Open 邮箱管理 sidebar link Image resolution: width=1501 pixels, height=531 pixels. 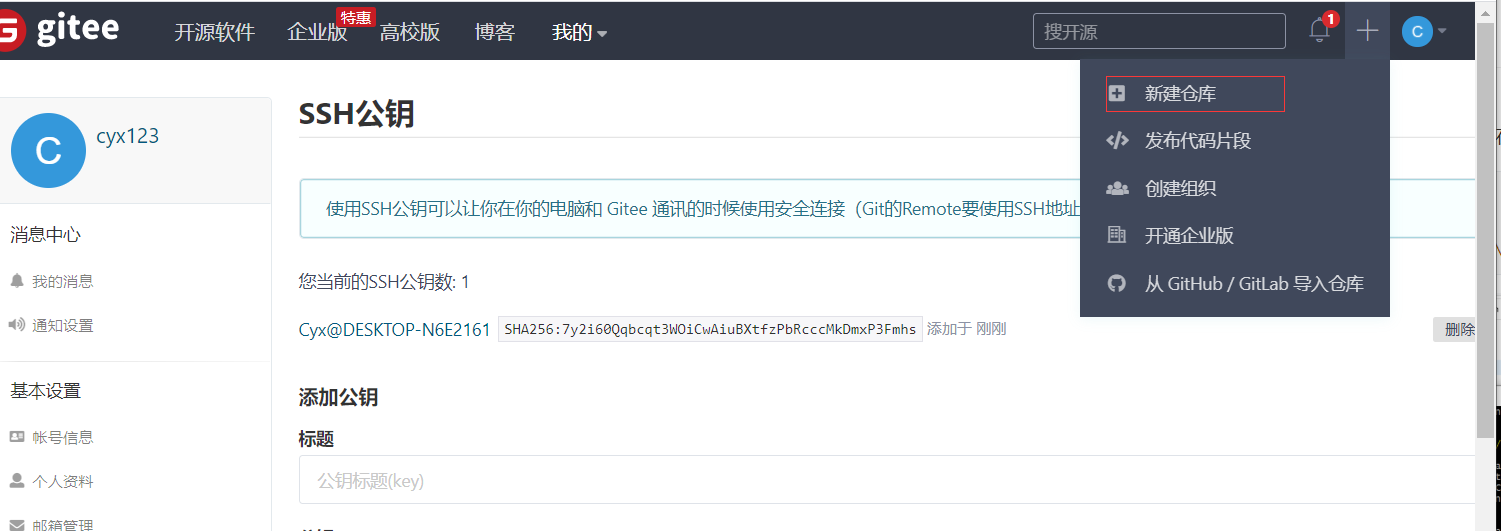[62, 524]
